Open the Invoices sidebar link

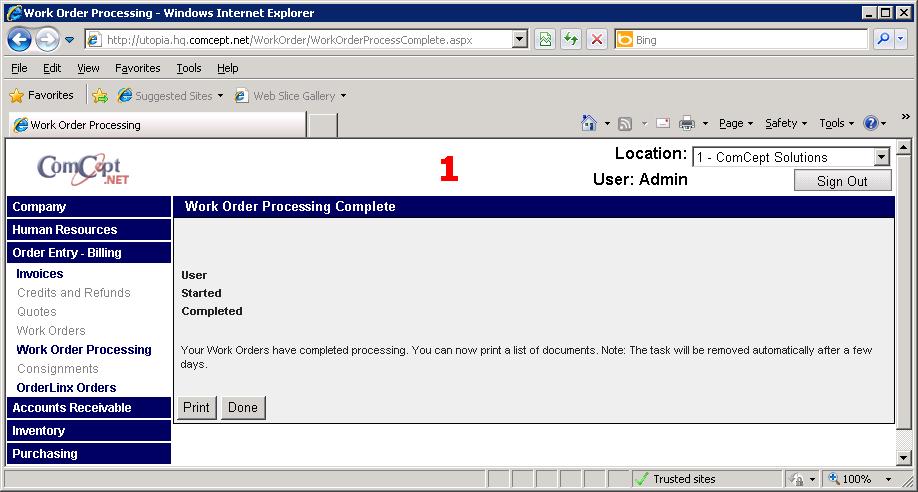40,274
